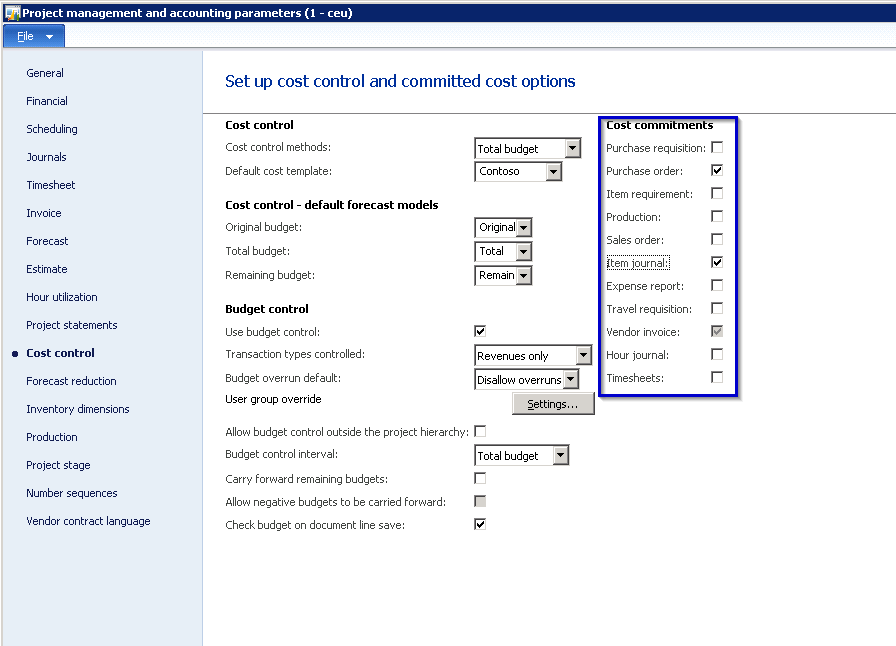Open Original budget forecast model dropdown
The width and height of the screenshot is (896, 646).
tap(524, 228)
